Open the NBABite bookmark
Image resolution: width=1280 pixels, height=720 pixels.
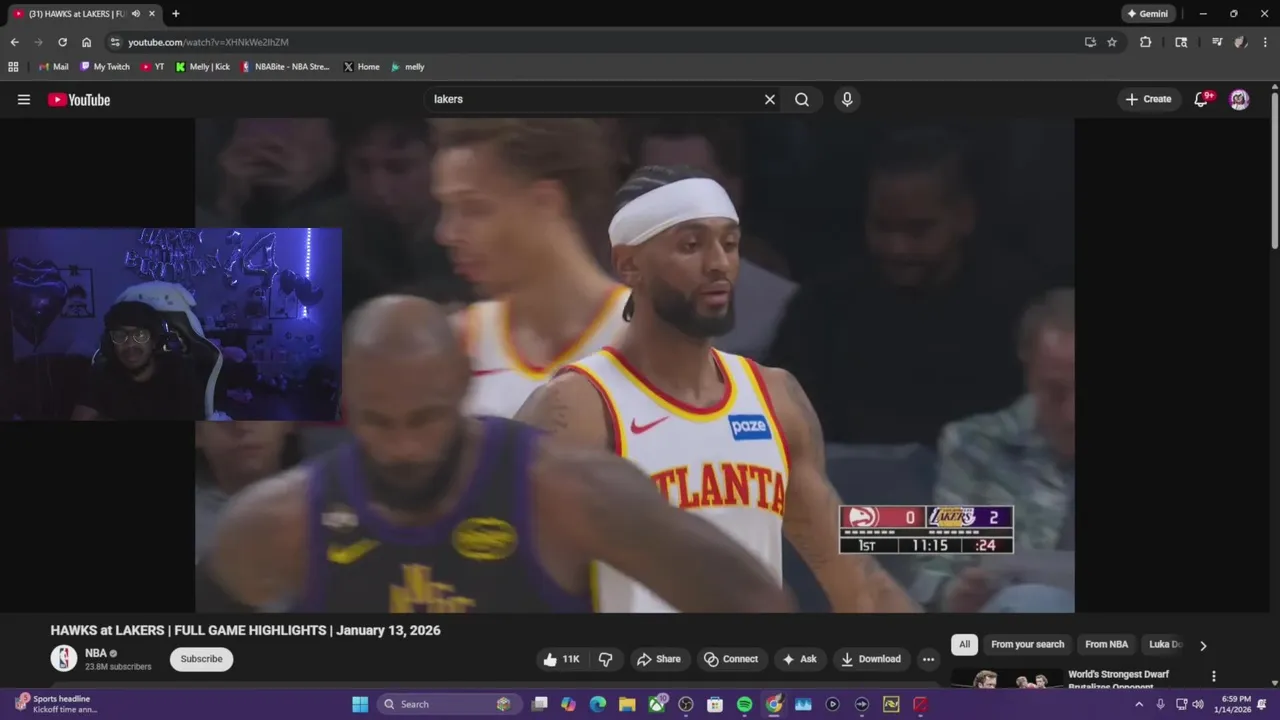click(285, 67)
